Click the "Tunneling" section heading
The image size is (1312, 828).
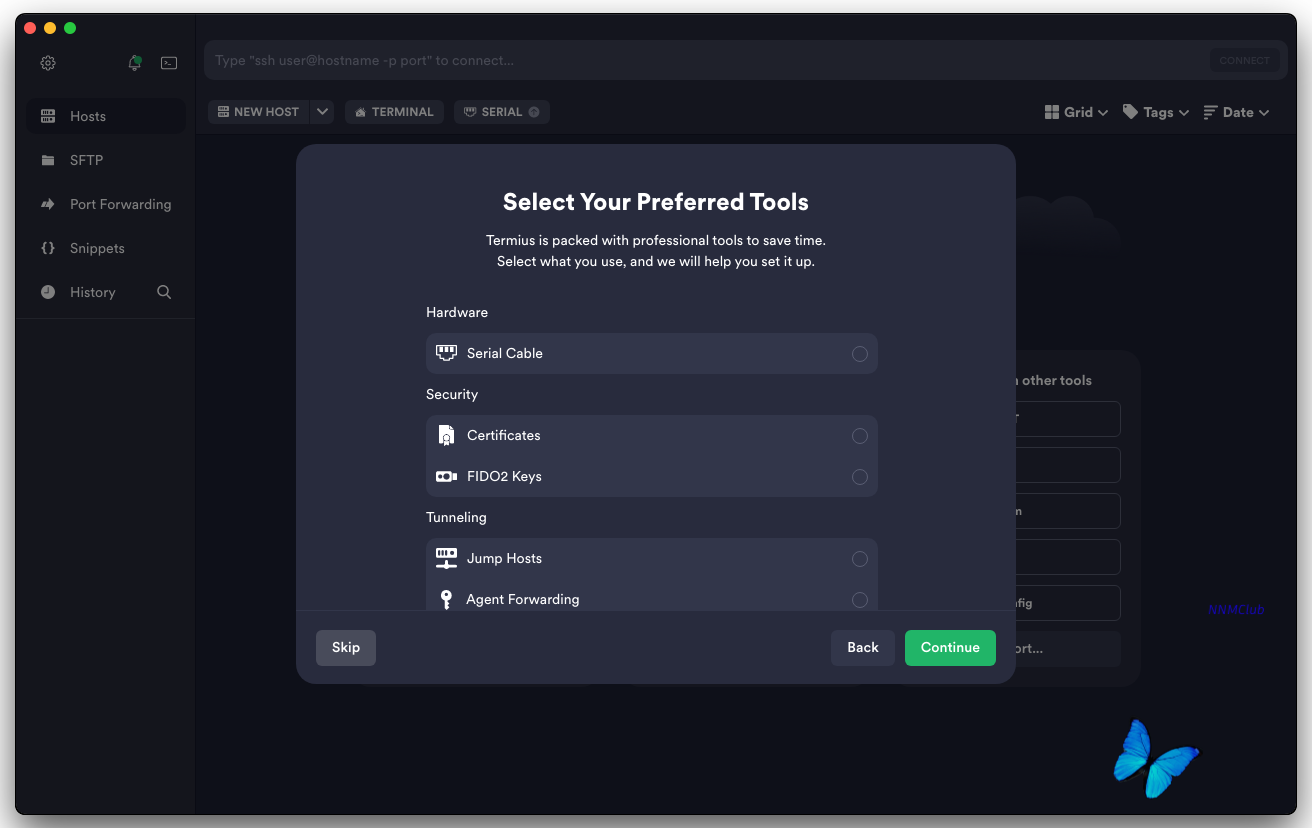point(456,517)
